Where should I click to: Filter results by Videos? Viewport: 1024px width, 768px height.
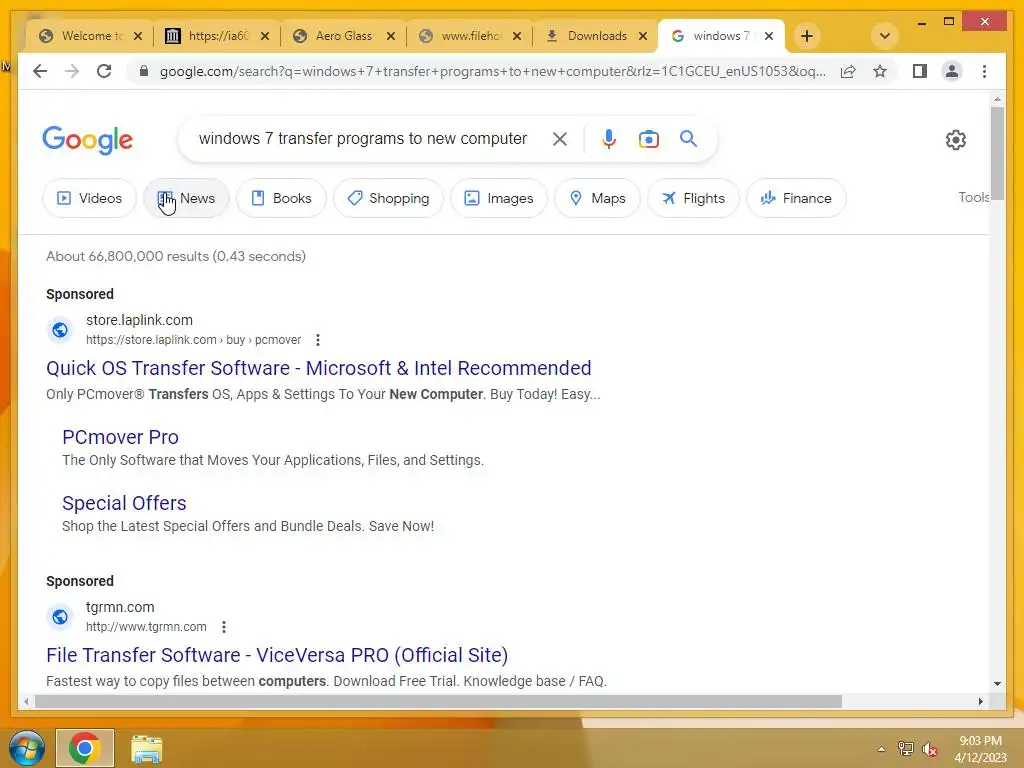tap(89, 198)
